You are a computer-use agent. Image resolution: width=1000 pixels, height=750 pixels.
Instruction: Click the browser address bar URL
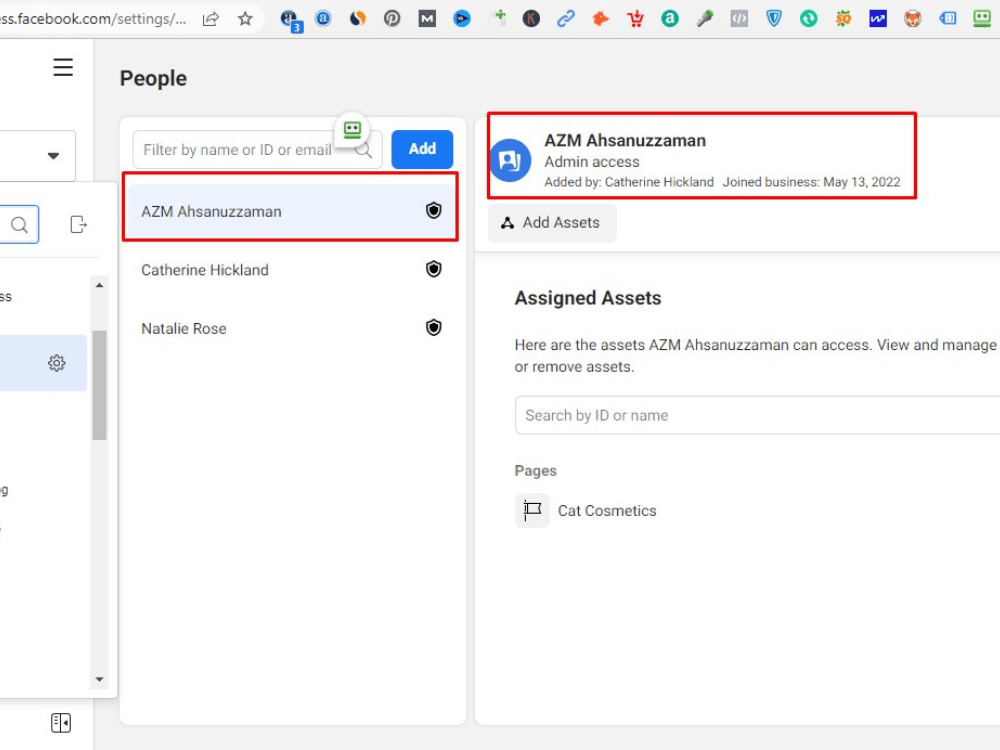tap(93, 19)
